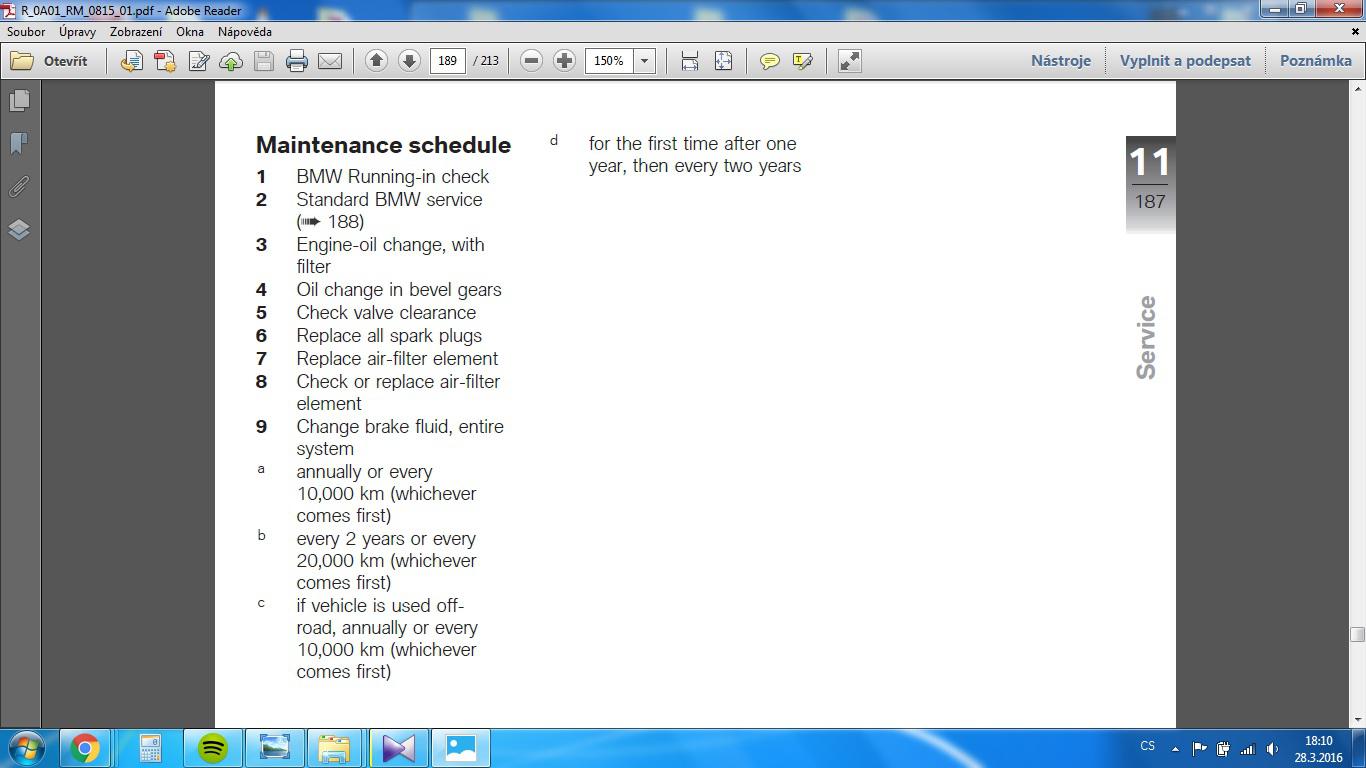Open the Zobrazení menu
Viewport: 1366px width, 768px height.
click(x=136, y=31)
